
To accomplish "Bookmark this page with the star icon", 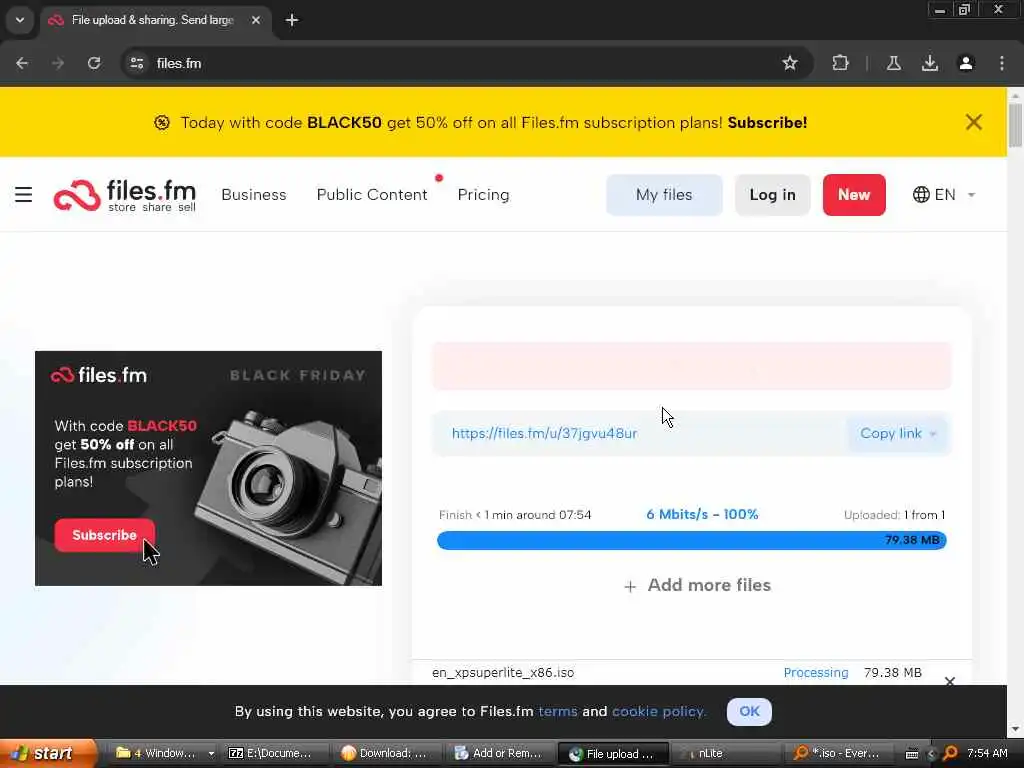I will (x=790, y=63).
